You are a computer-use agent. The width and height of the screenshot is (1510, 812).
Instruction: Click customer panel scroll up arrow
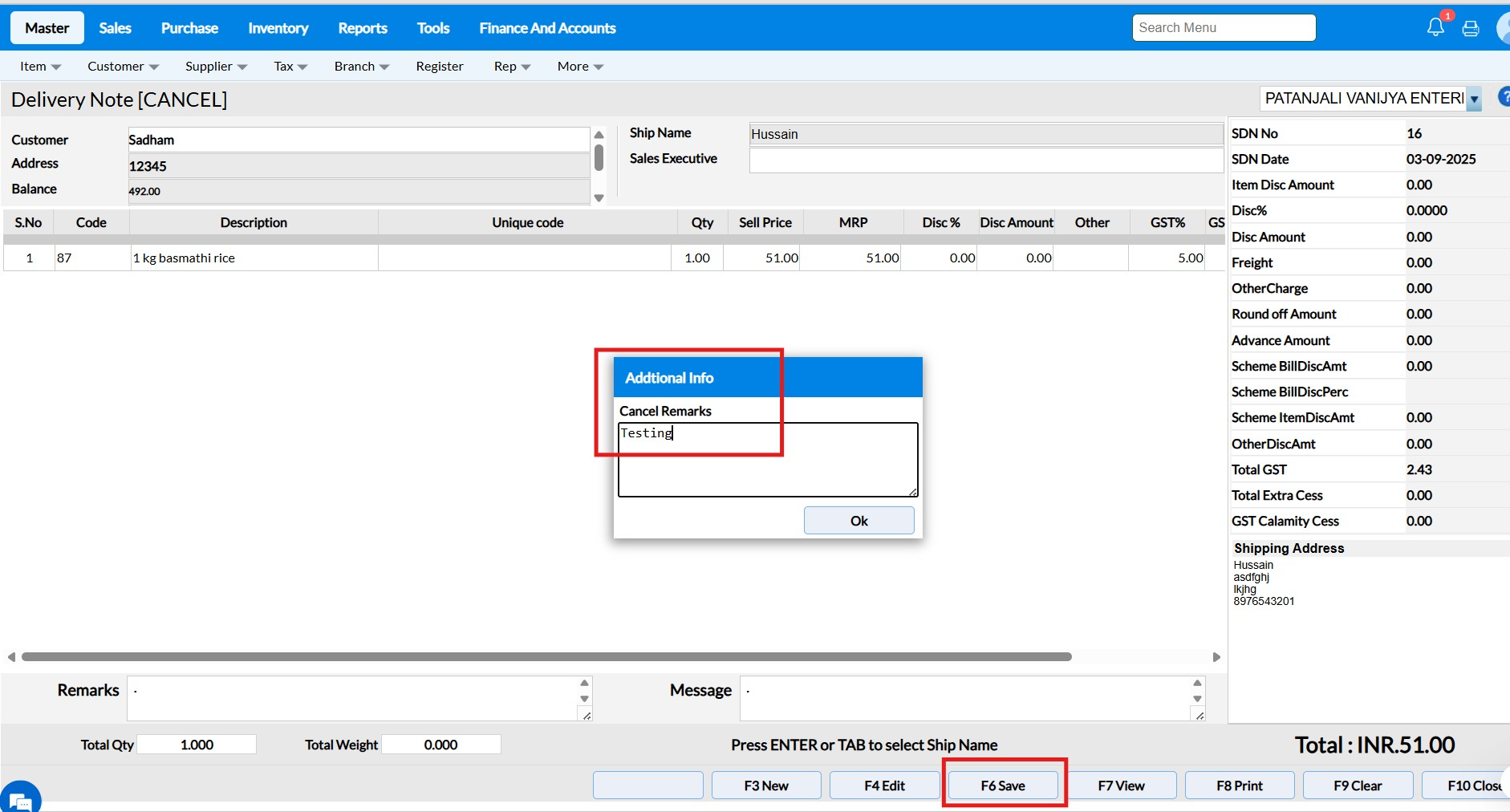tap(599, 135)
